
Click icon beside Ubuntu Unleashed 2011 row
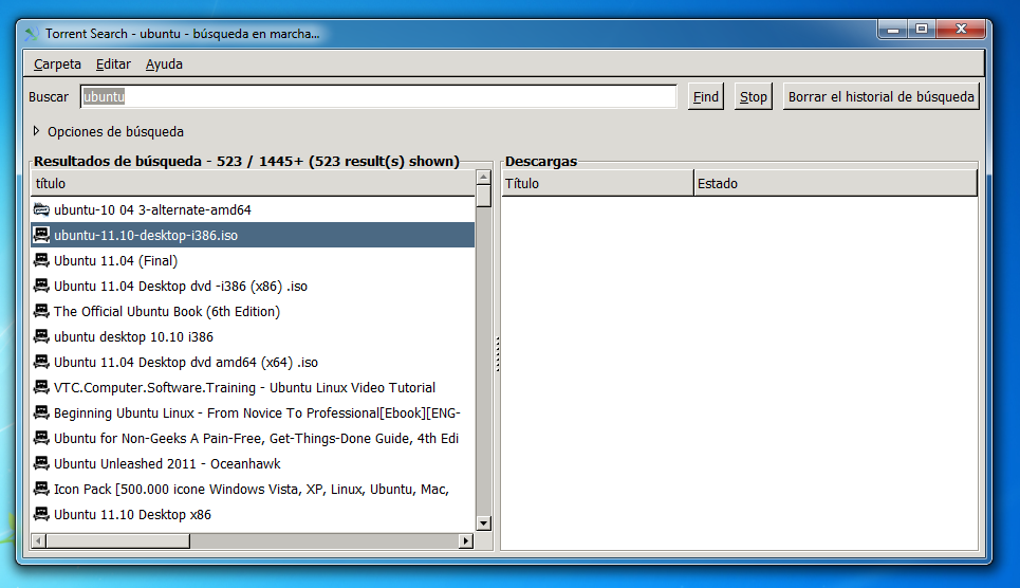pyautogui.click(x=42, y=463)
